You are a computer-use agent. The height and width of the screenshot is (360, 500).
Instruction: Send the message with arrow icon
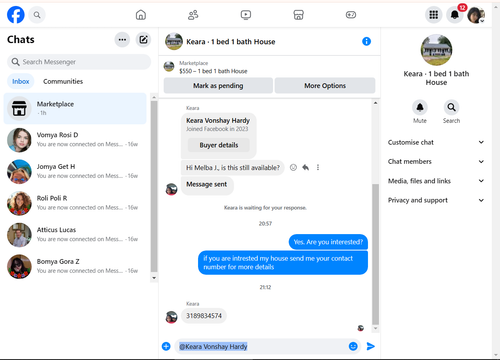[370, 346]
